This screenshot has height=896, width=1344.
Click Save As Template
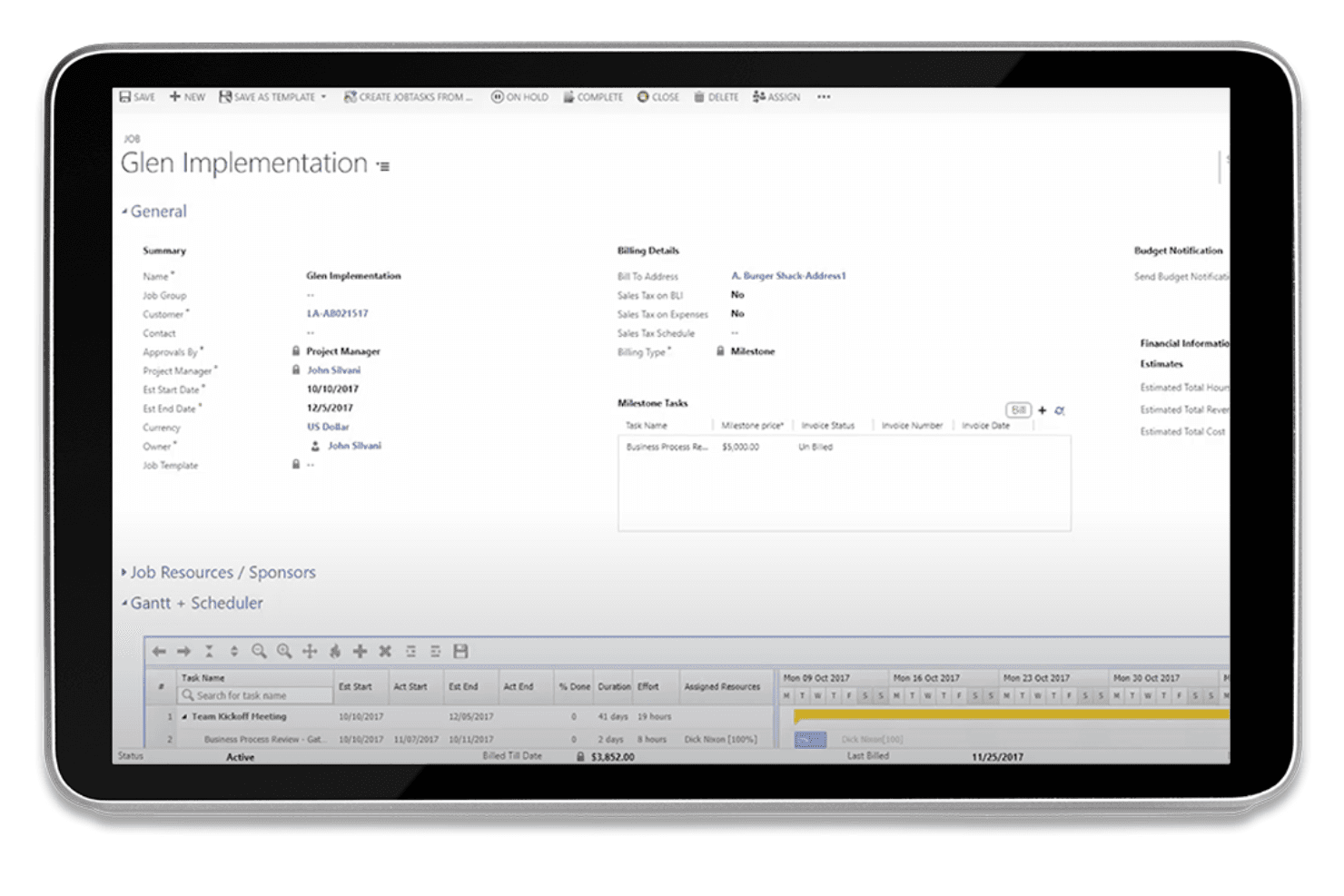pyautogui.click(x=267, y=97)
